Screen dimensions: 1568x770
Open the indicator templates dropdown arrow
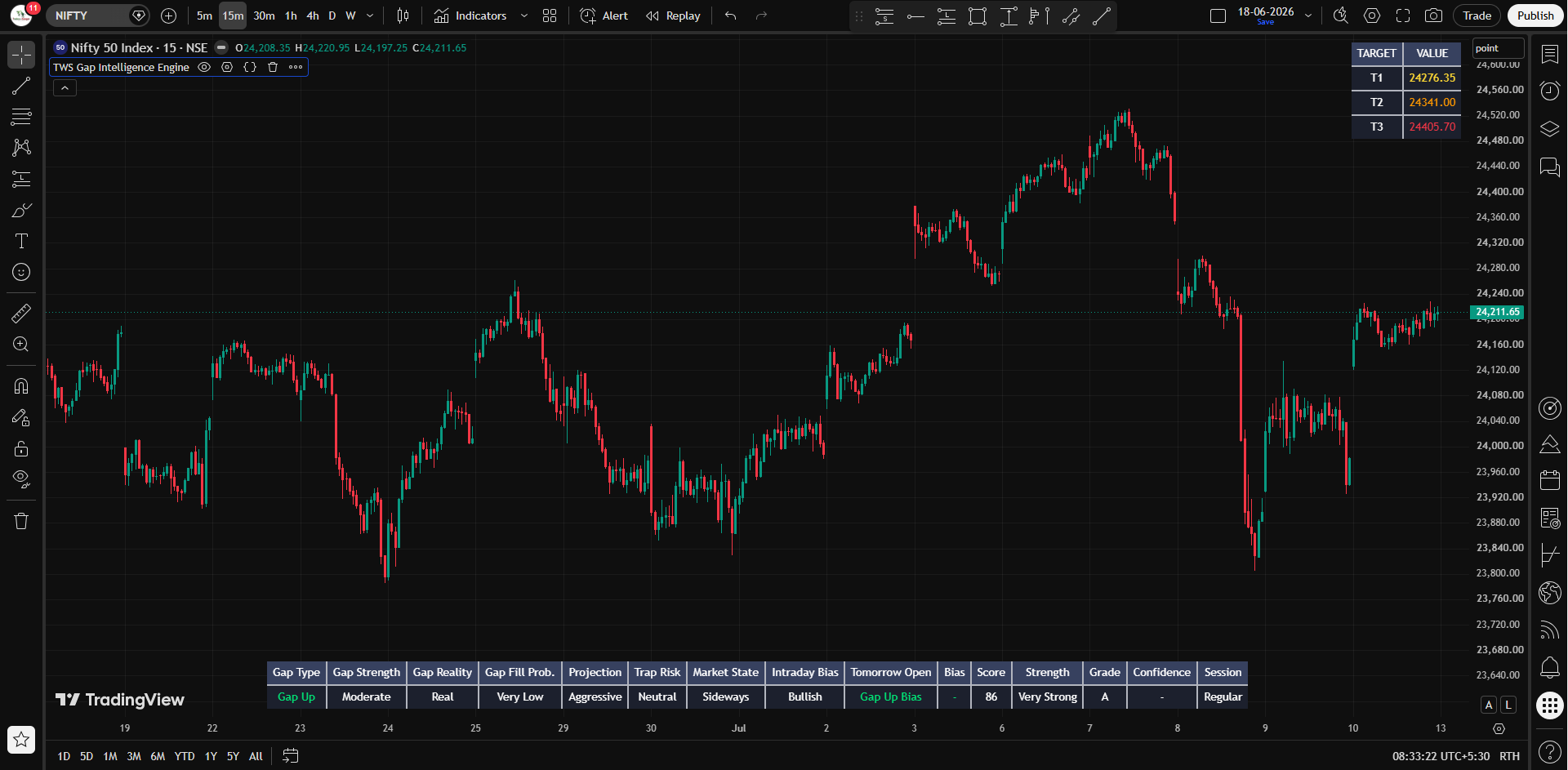pyautogui.click(x=524, y=16)
